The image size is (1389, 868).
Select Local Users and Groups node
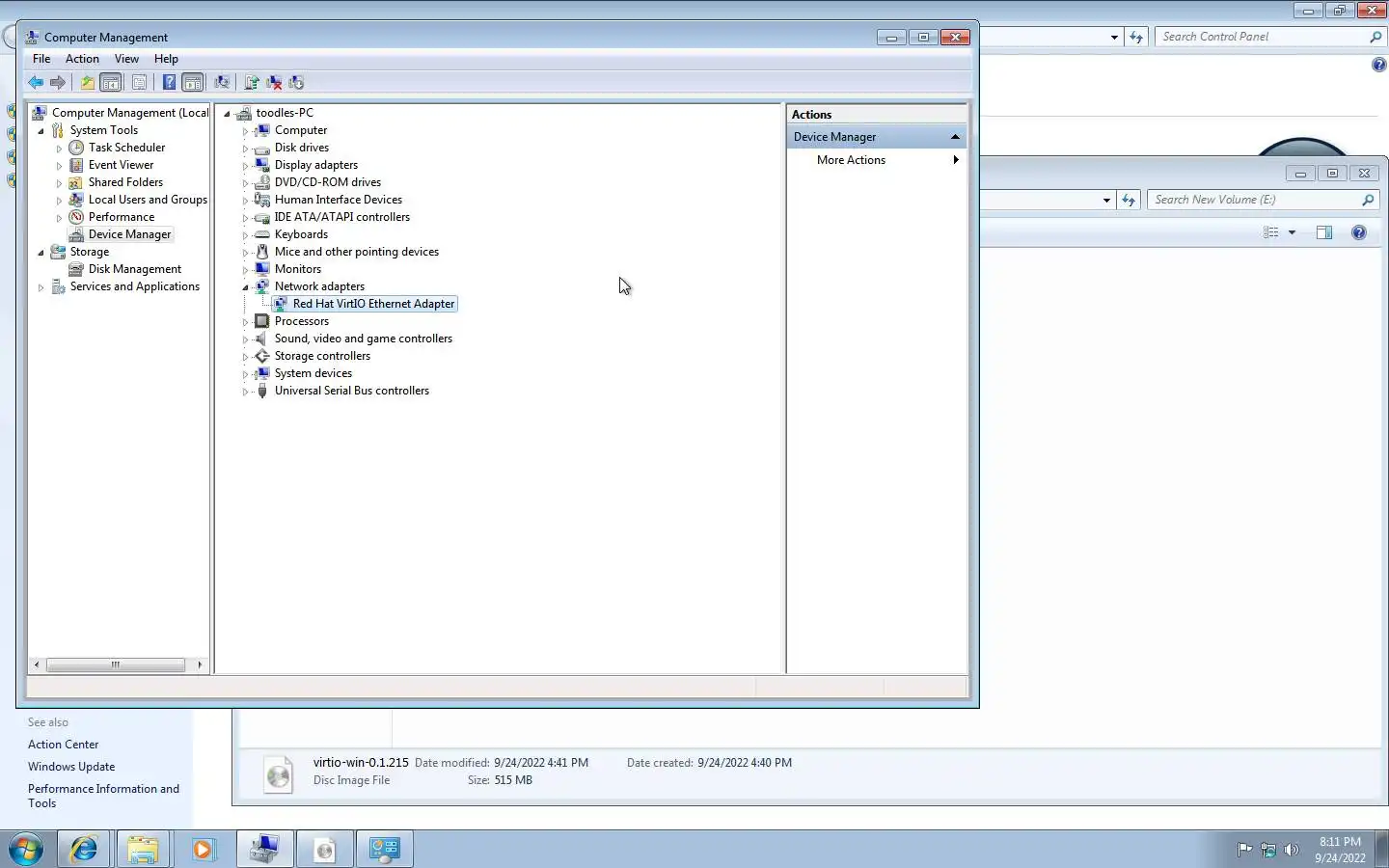click(148, 200)
